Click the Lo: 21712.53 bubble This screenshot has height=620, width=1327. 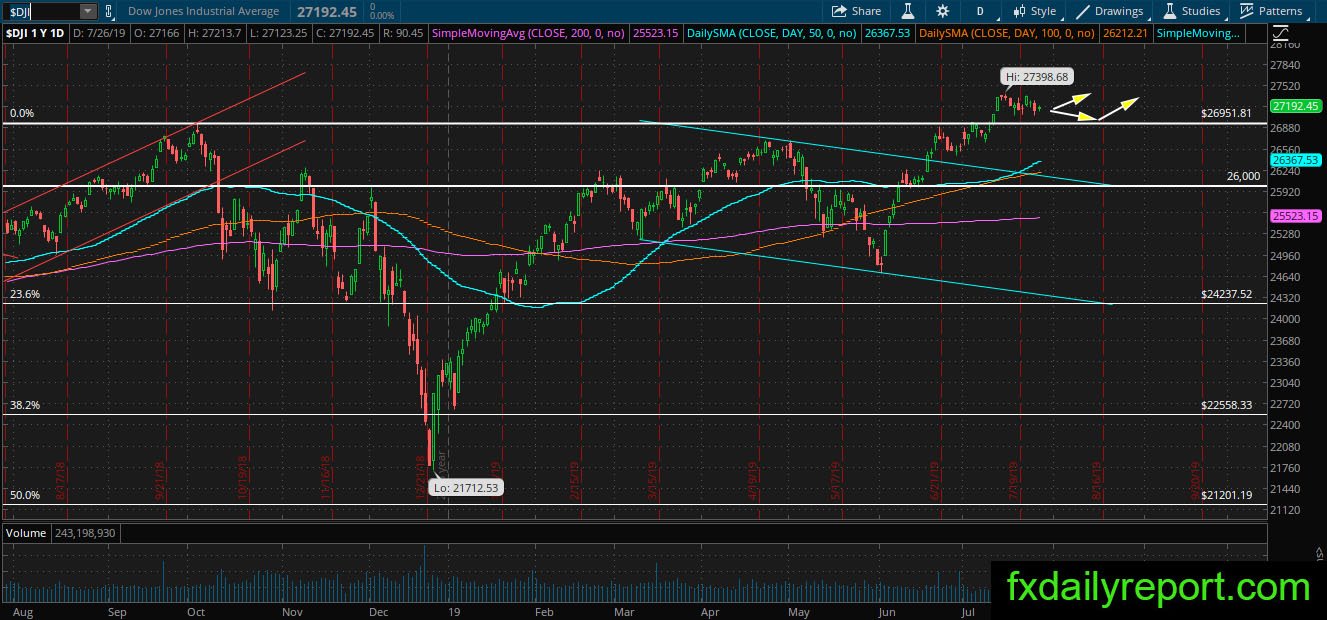465,487
